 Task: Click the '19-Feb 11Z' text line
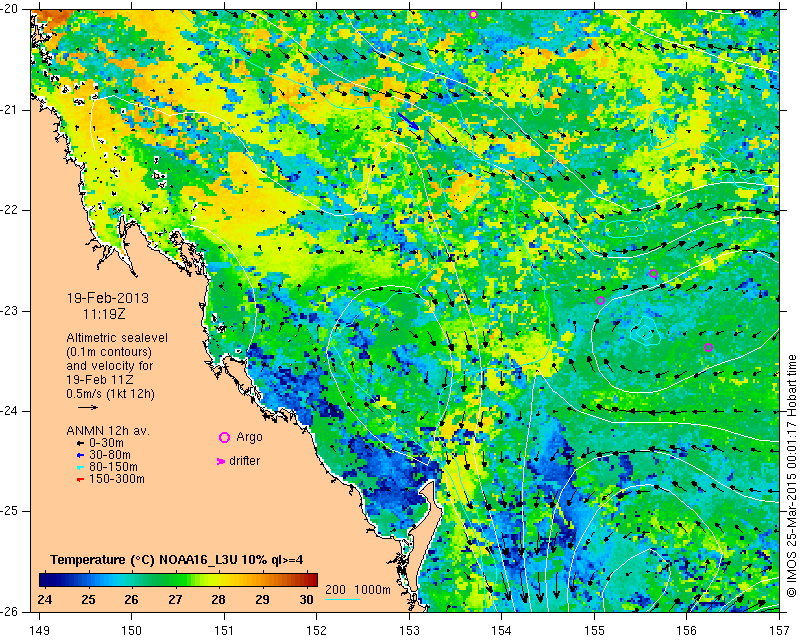click(x=98, y=380)
